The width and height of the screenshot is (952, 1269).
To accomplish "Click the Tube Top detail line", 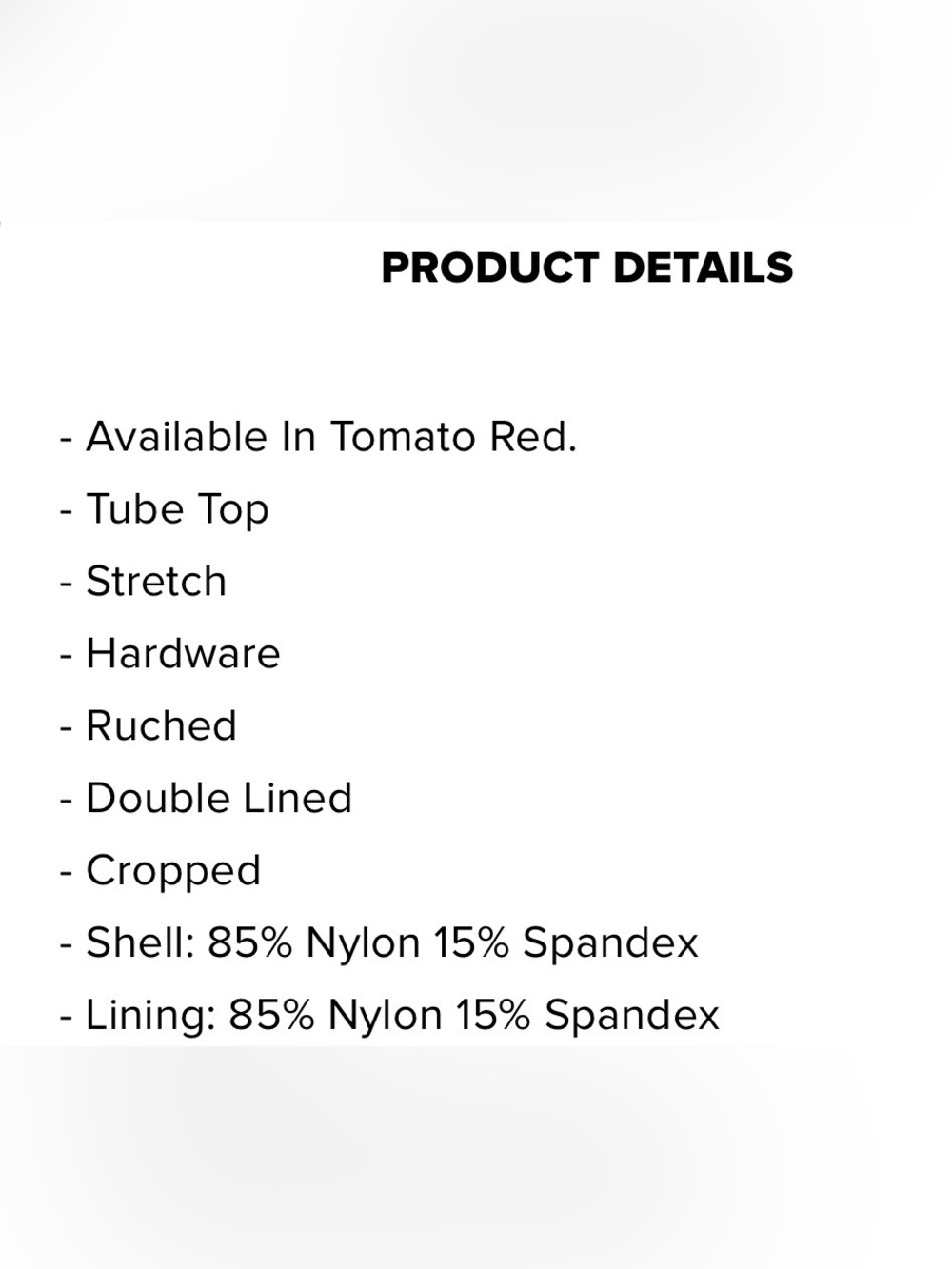I will click(164, 509).
